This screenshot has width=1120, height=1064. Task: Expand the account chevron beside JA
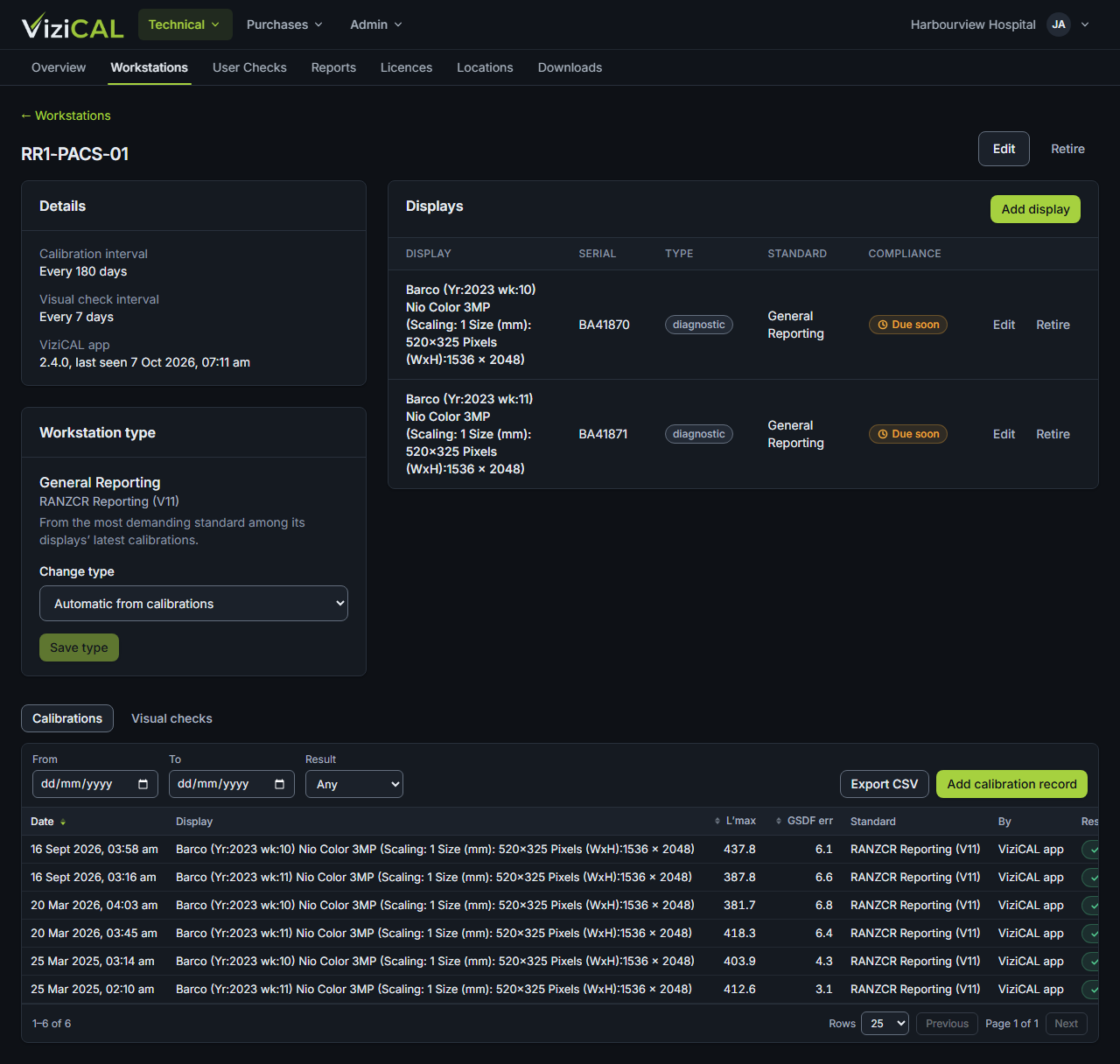[1085, 24]
